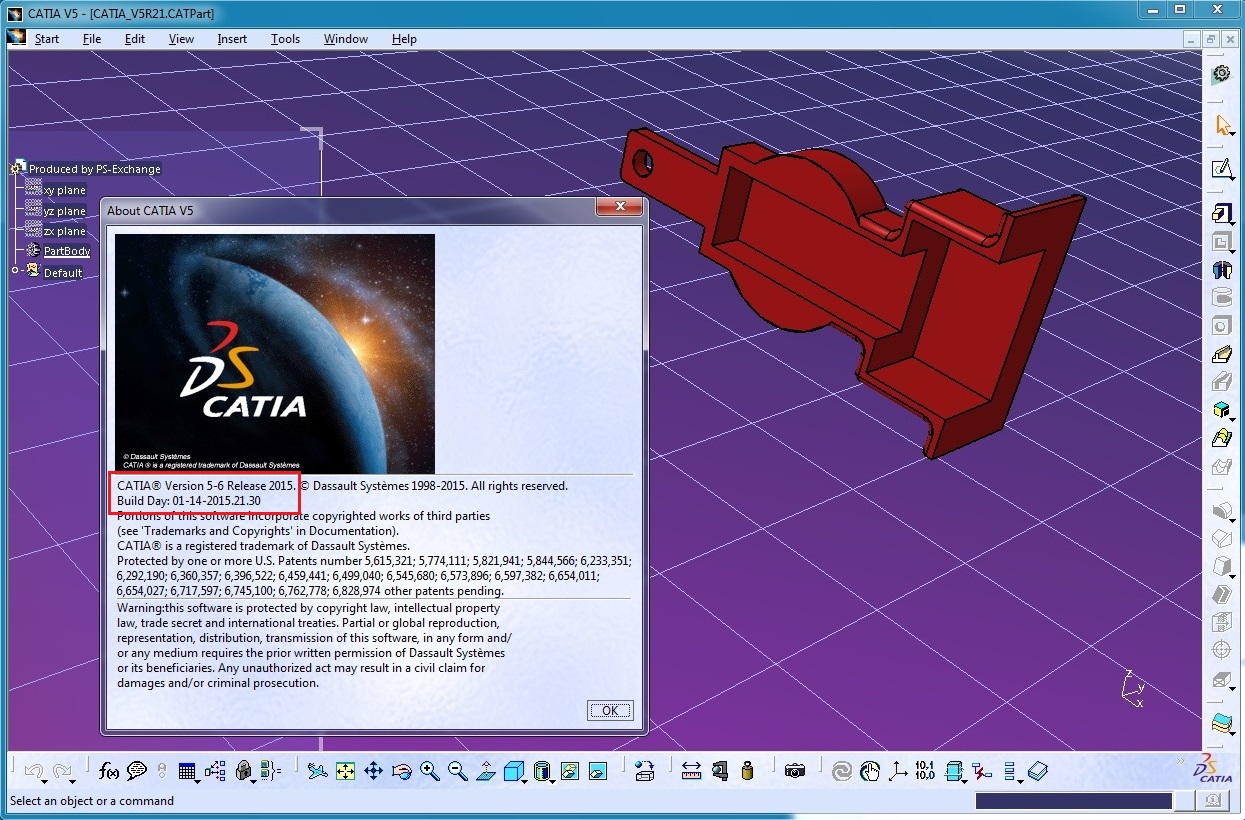This screenshot has width=1245, height=820.
Task: Open the Help menu
Action: [x=404, y=39]
